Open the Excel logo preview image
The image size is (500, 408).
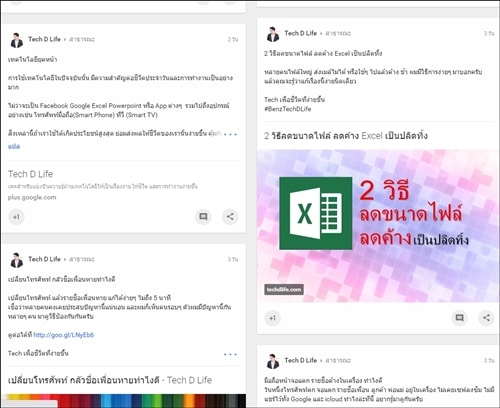(x=378, y=226)
